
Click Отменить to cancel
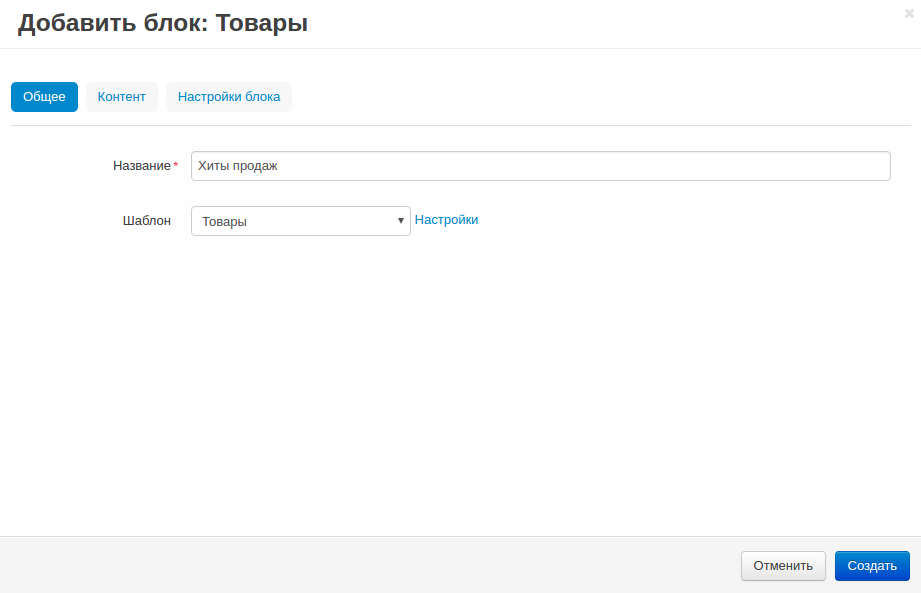coord(782,566)
